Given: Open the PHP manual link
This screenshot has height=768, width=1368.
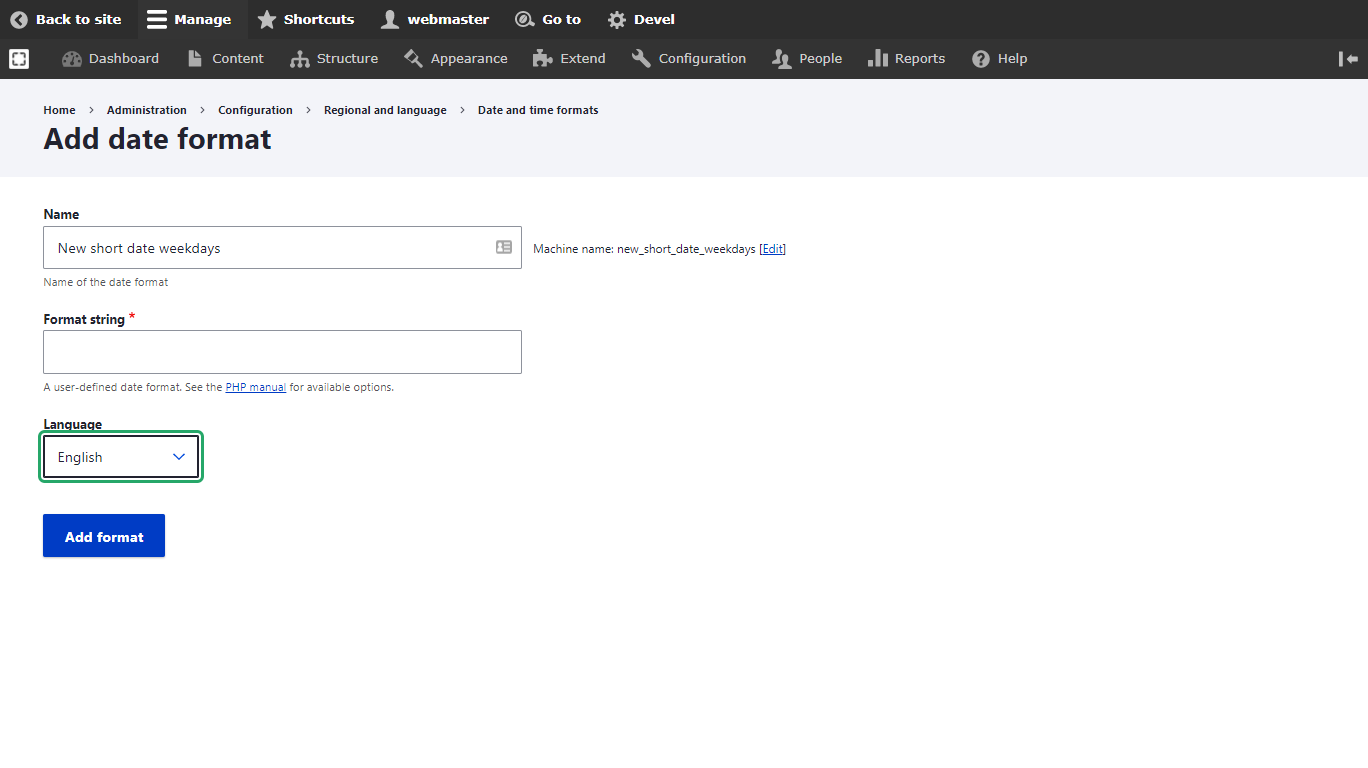Looking at the screenshot, I should (x=256, y=387).
